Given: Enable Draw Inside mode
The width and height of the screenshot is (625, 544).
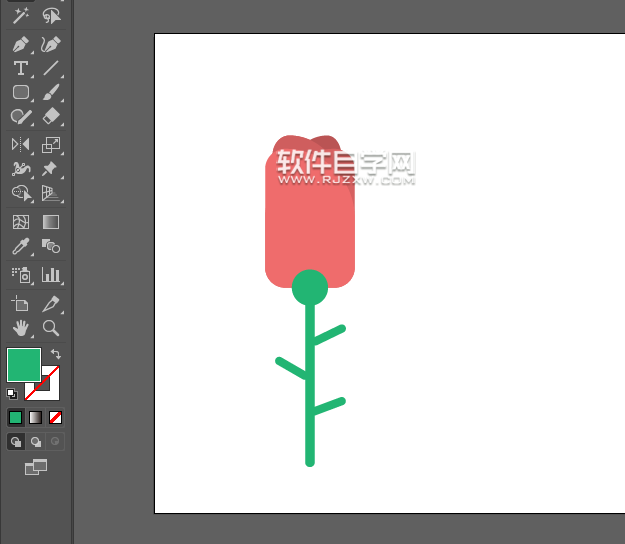Looking at the screenshot, I should click(x=55, y=442).
